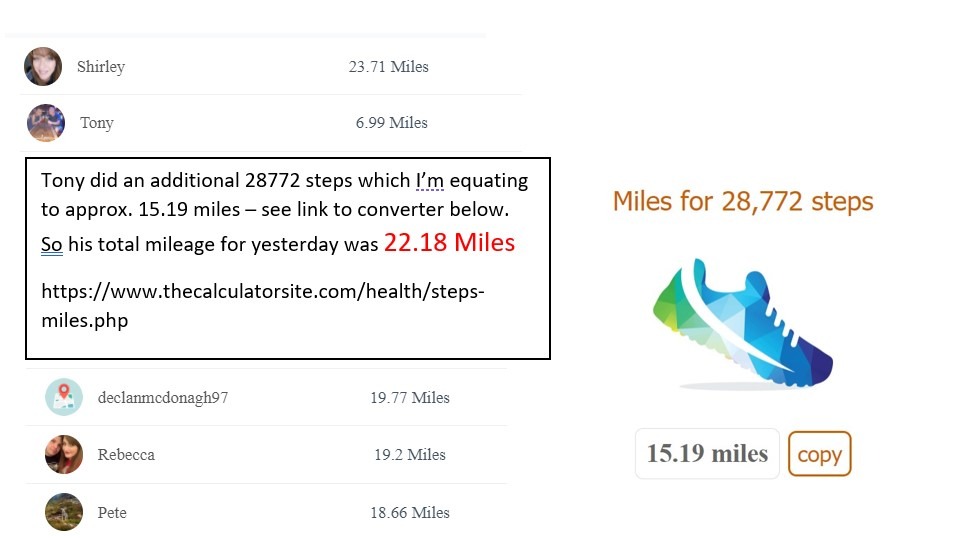Select the name Pete
Image resolution: width=978 pixels, height=538 pixels.
point(112,512)
